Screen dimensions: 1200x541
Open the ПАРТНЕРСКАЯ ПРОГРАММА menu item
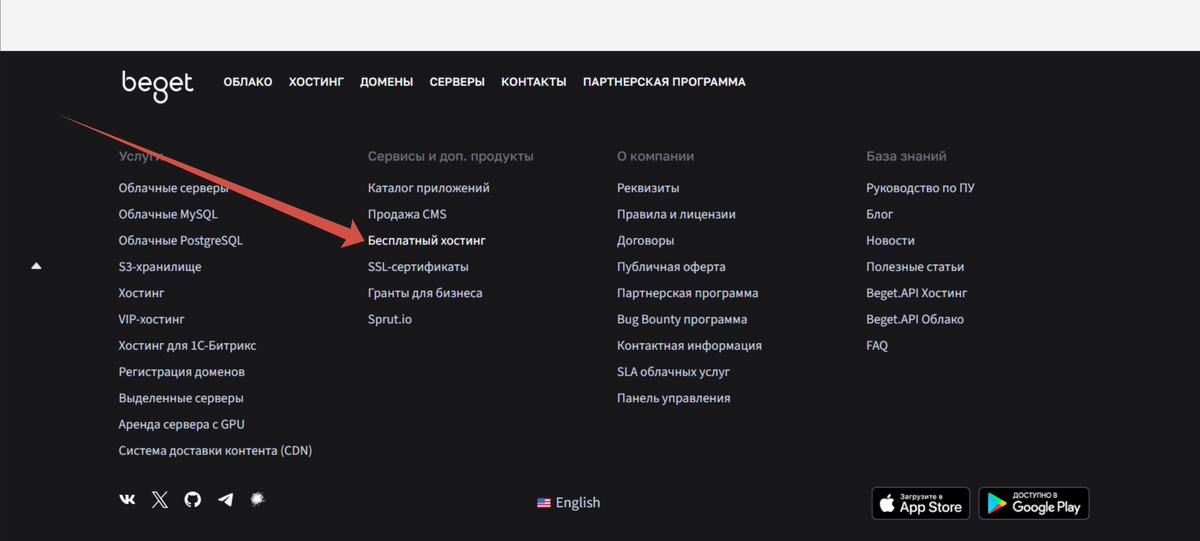[664, 82]
